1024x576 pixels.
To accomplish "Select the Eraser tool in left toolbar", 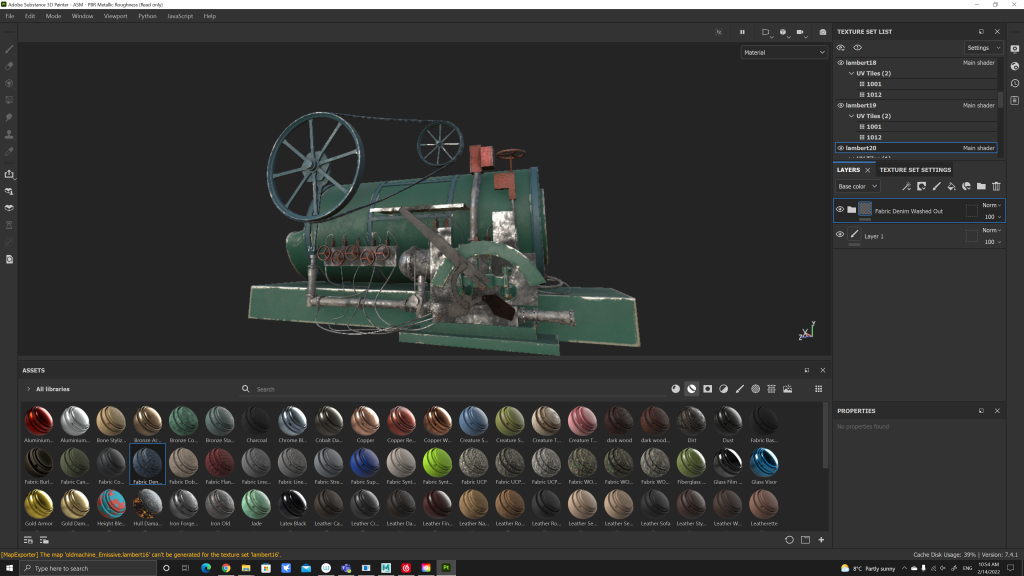I will (9, 66).
